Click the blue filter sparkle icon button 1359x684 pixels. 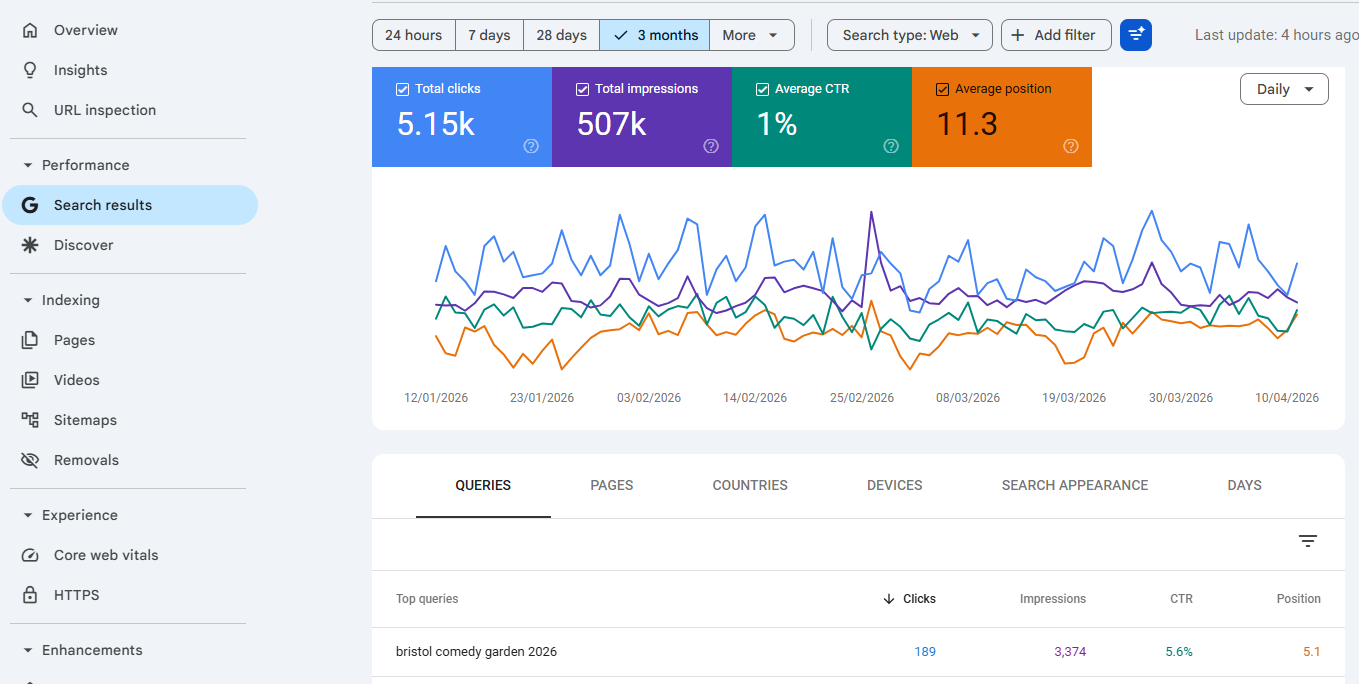pyautogui.click(x=1136, y=35)
